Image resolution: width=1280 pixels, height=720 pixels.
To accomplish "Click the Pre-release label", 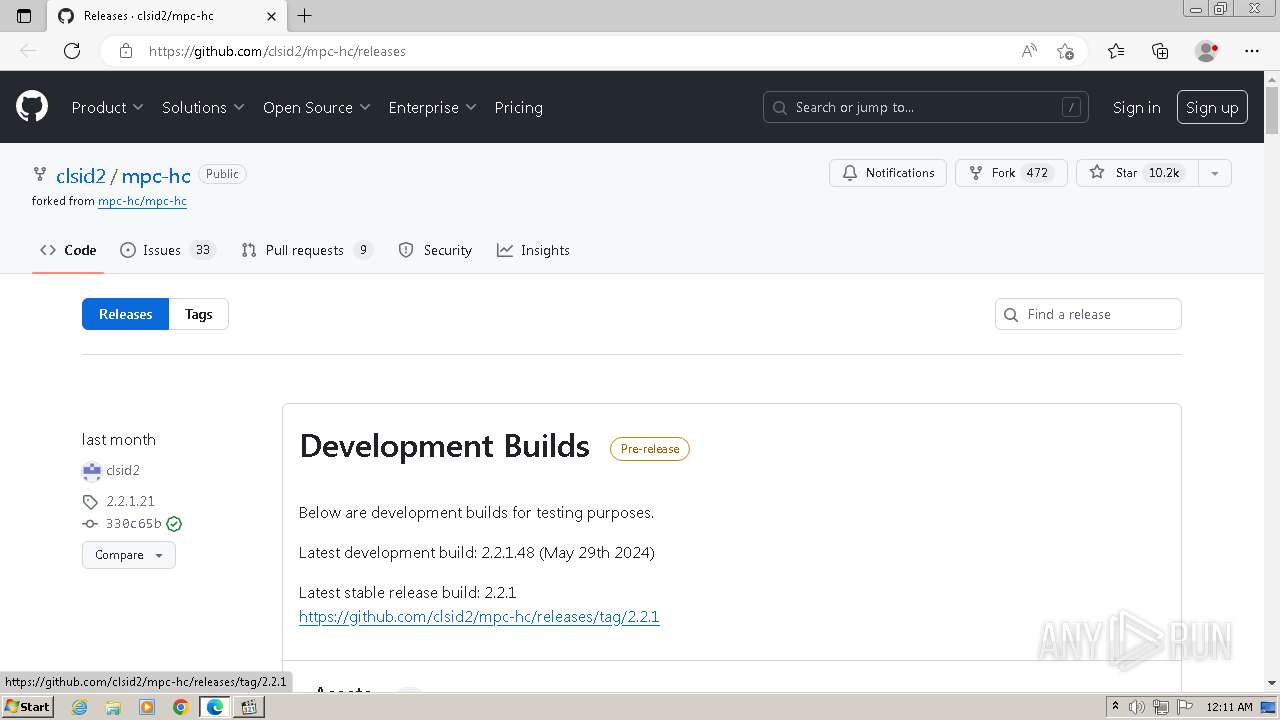I will point(650,449).
